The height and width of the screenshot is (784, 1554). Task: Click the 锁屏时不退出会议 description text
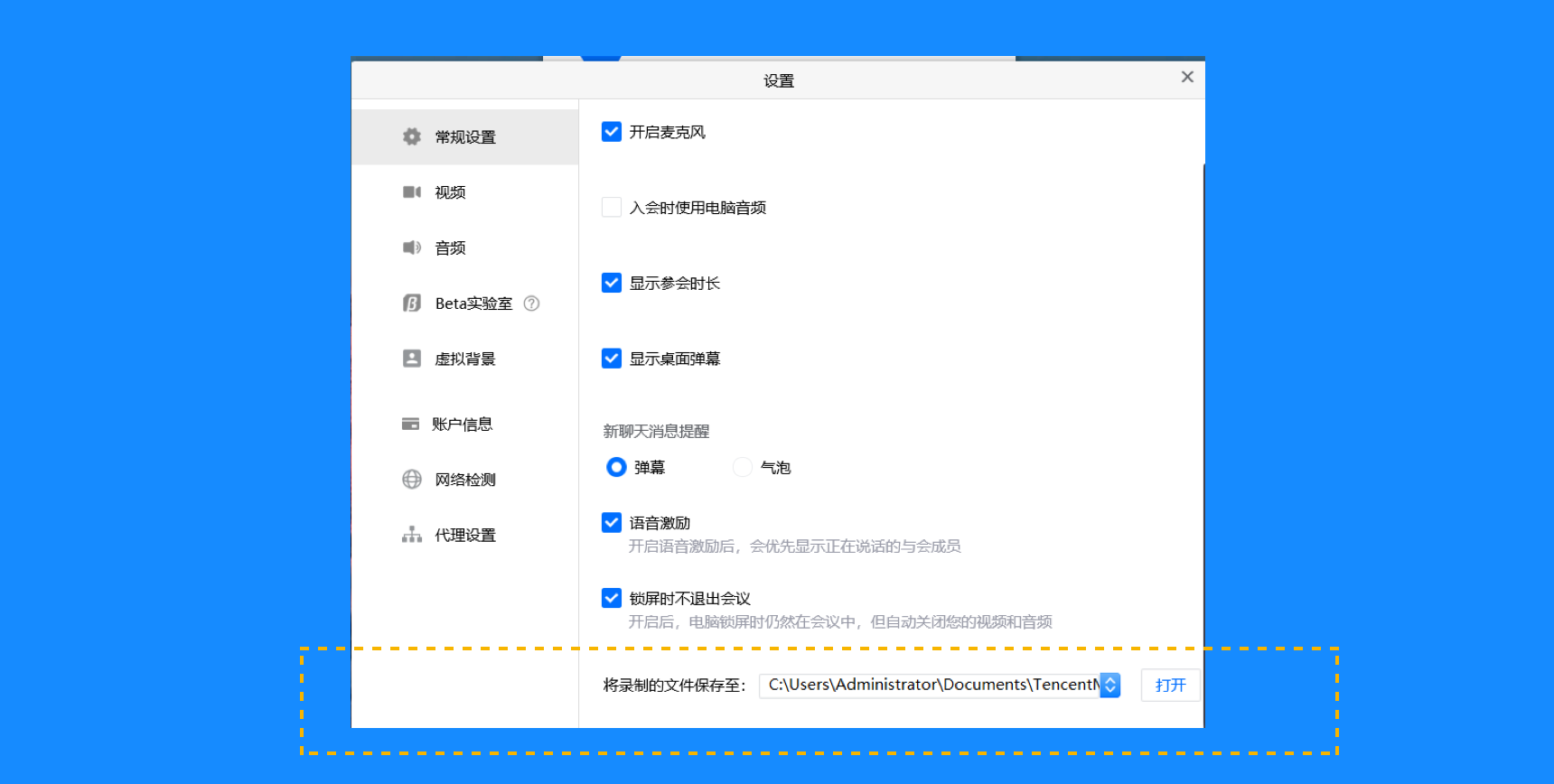coord(840,622)
